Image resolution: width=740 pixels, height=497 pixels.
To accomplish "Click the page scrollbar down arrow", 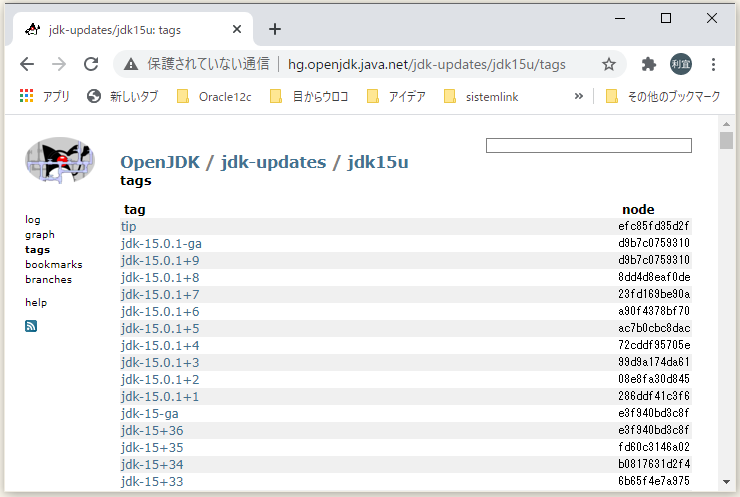I will click(726, 481).
